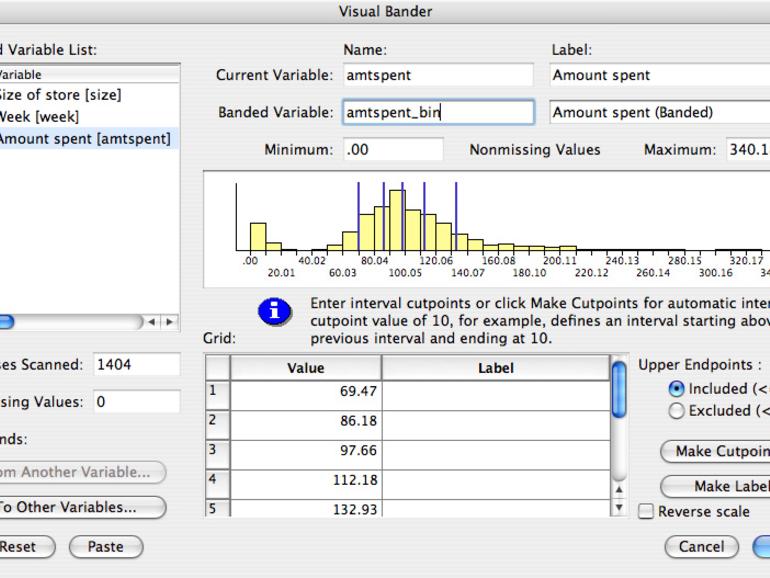
Task: Select Amount spent [amtspent] variable
Action: coord(88,139)
